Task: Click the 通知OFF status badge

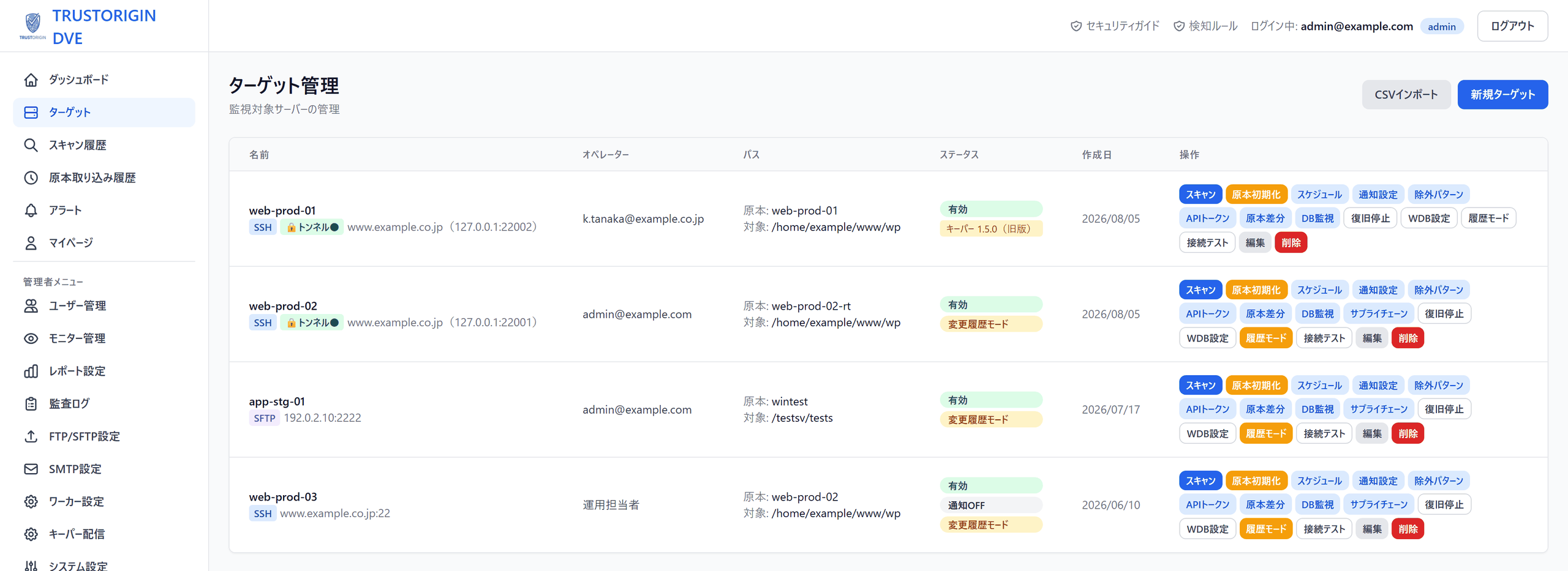Action: [x=991, y=506]
